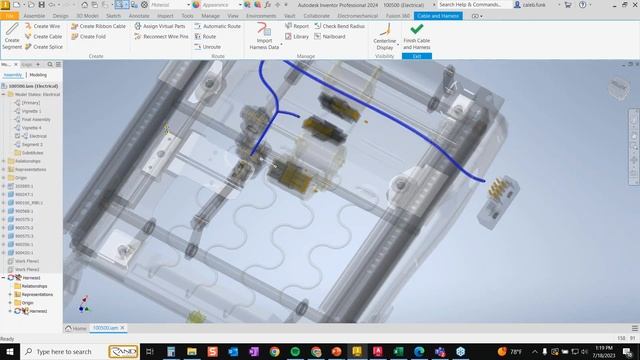
Task: Open Chrome from the taskbar
Action: (274, 351)
